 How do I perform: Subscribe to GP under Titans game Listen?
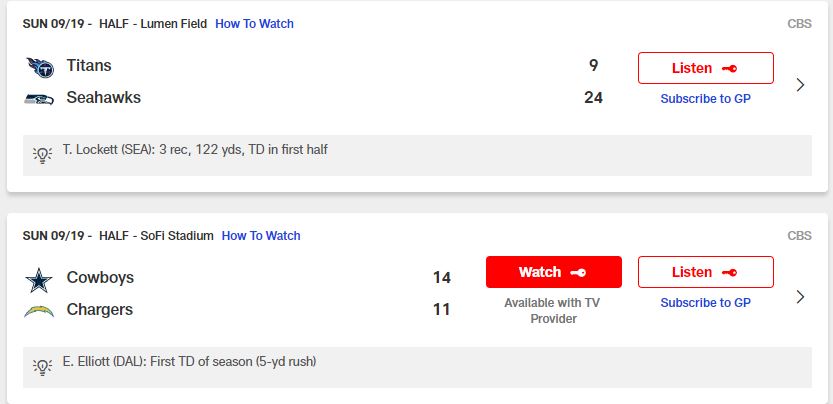click(x=706, y=99)
